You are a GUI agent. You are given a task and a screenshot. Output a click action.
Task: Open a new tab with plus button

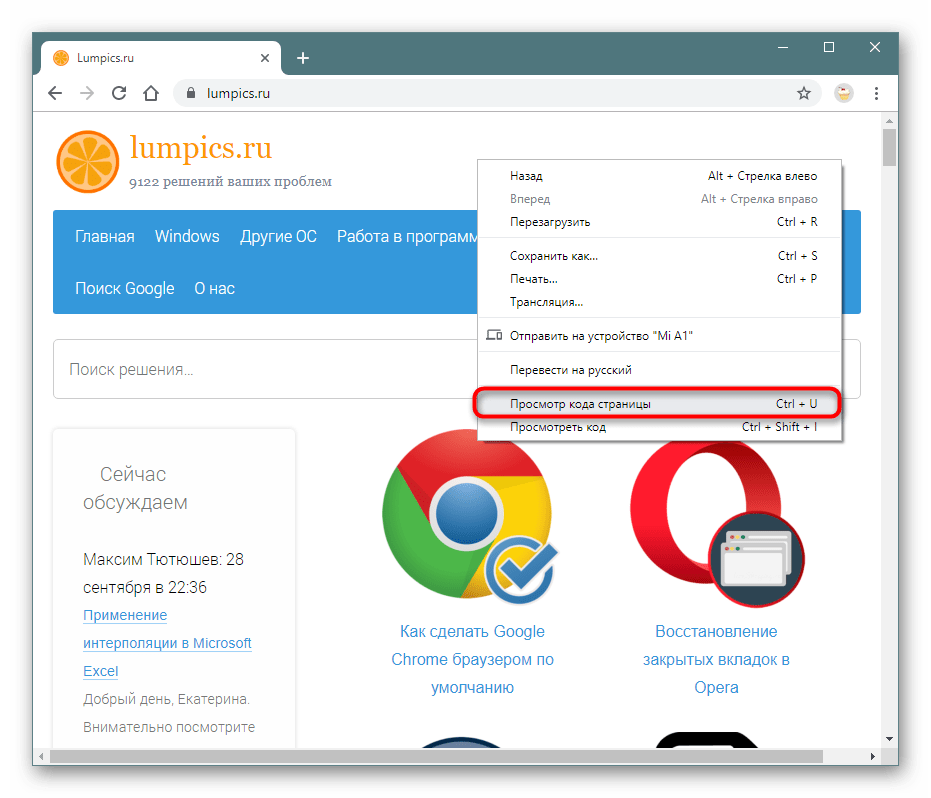point(303,58)
